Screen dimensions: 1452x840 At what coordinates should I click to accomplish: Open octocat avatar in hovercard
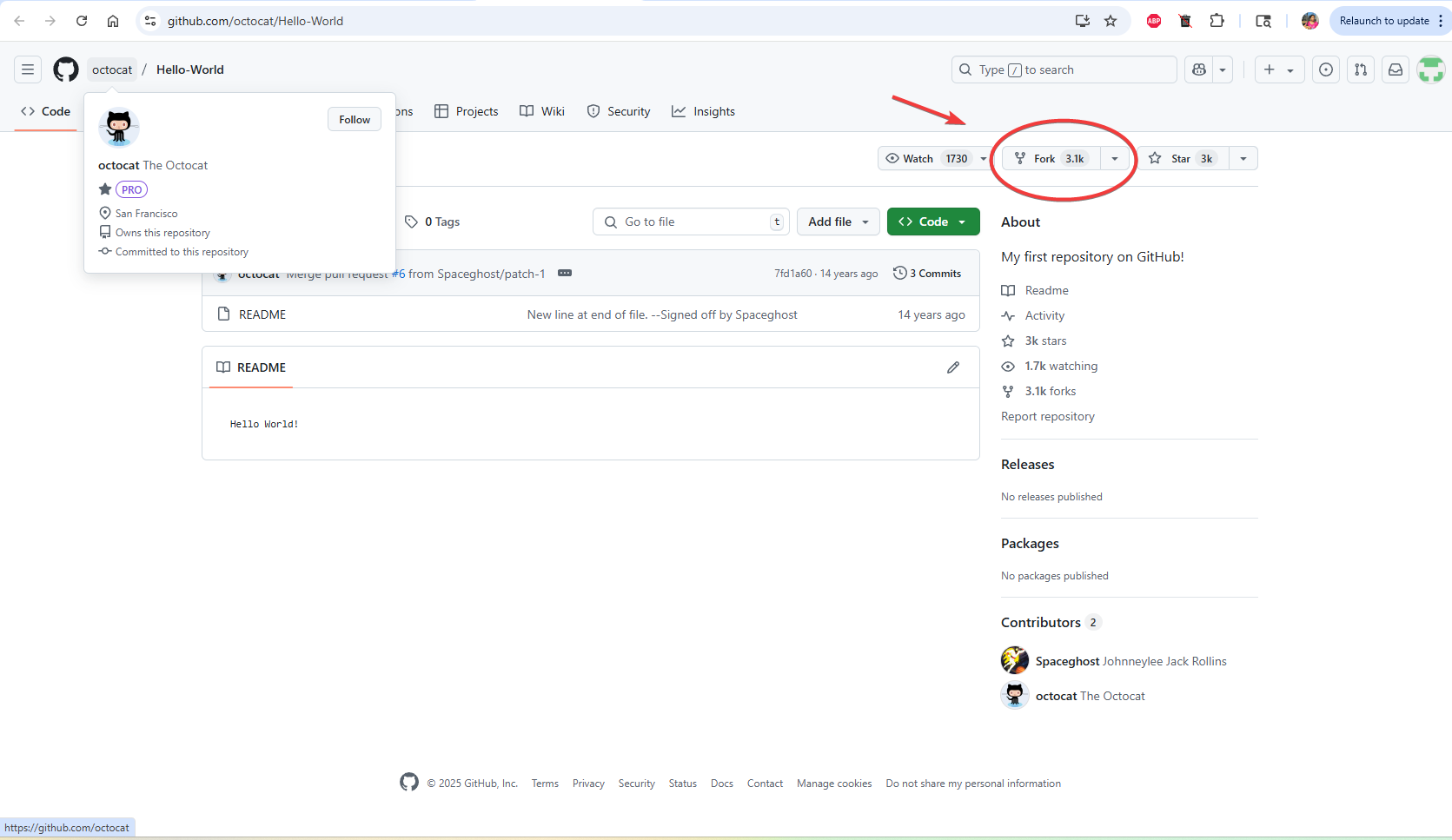[x=119, y=128]
